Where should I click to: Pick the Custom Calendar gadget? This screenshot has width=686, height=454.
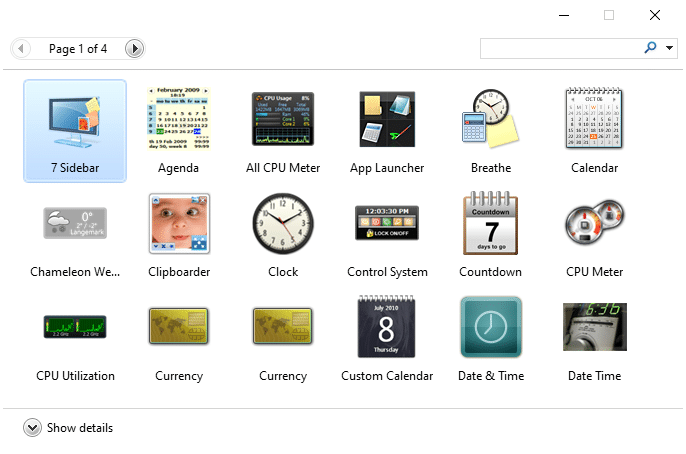point(387,328)
